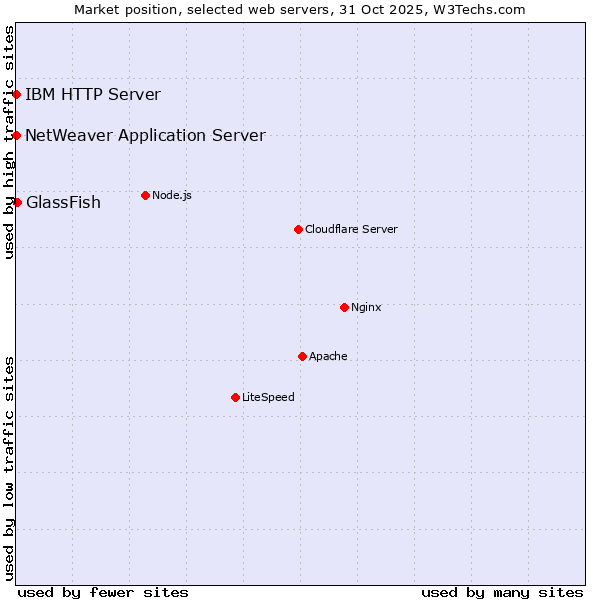Click the 'used by many sites' axis label
Image resolution: width=600 pixels, height=600 pixels.
pyautogui.click(x=502, y=592)
